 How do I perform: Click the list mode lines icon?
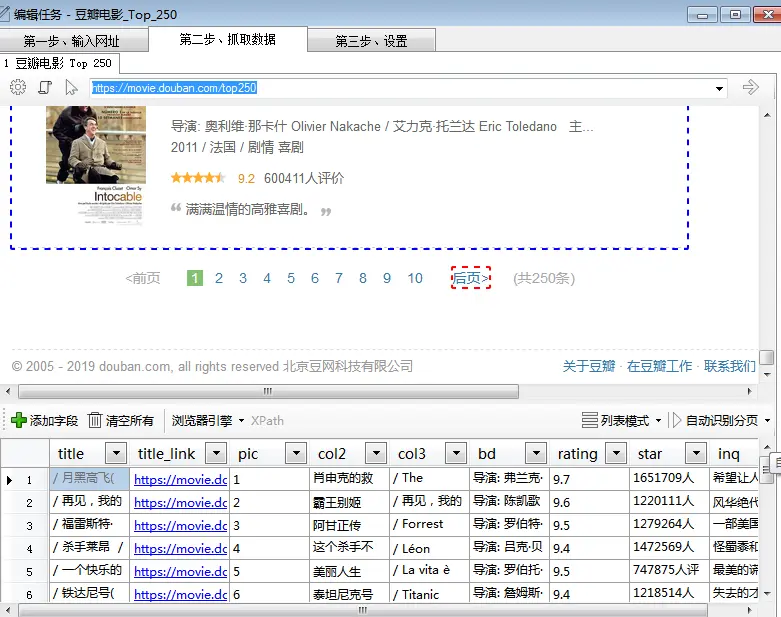click(589, 420)
